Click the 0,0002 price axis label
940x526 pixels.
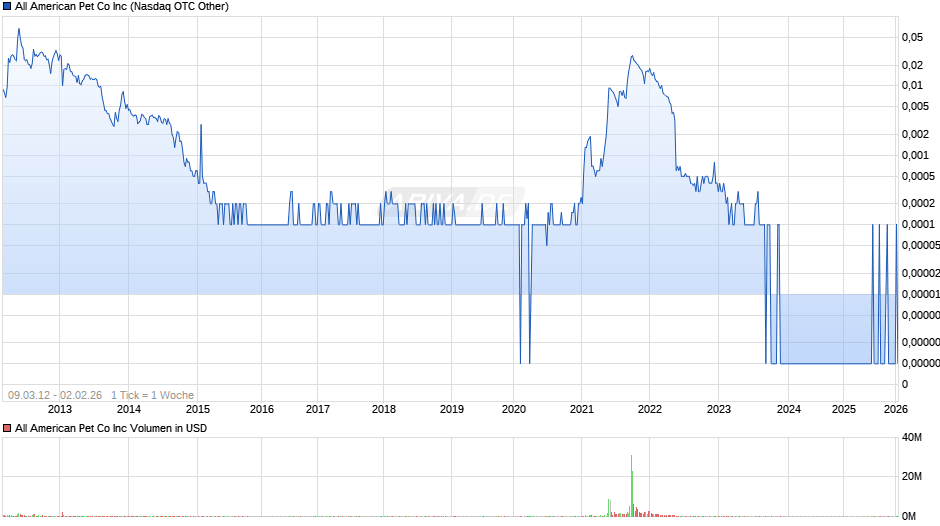click(918, 203)
